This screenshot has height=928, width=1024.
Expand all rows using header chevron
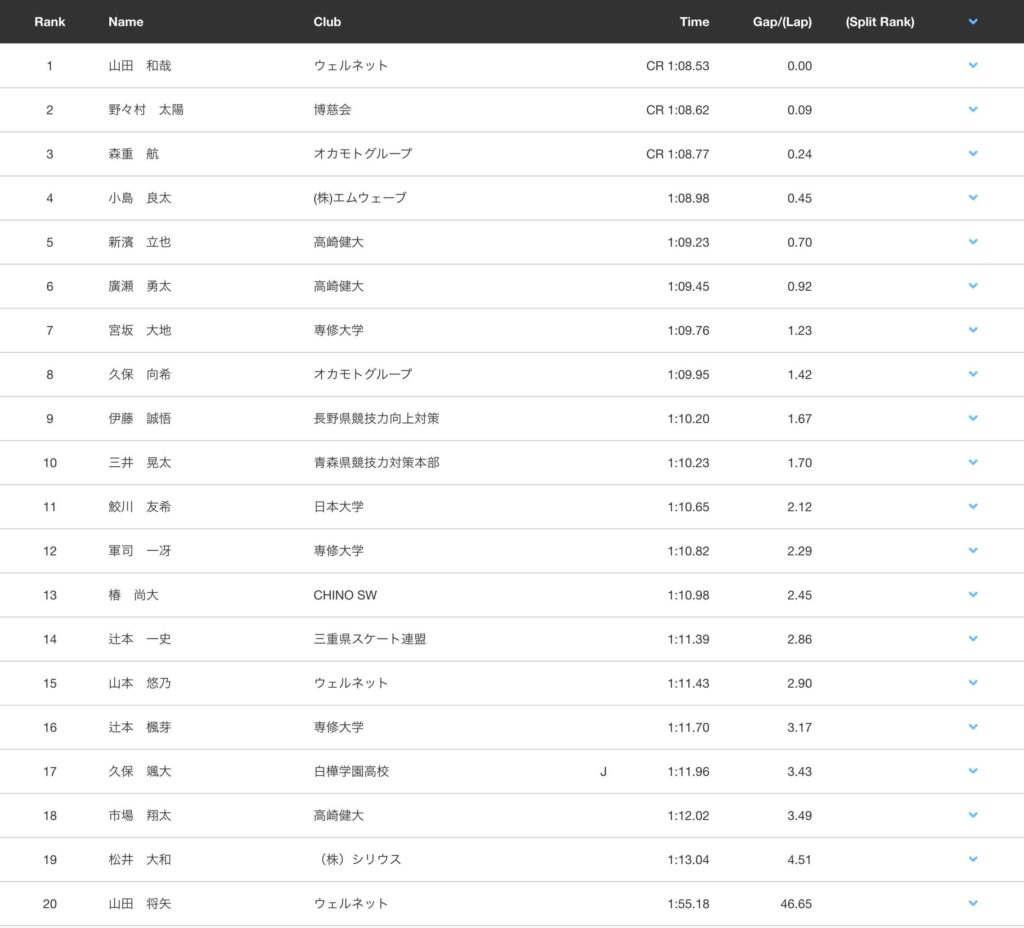point(973,21)
